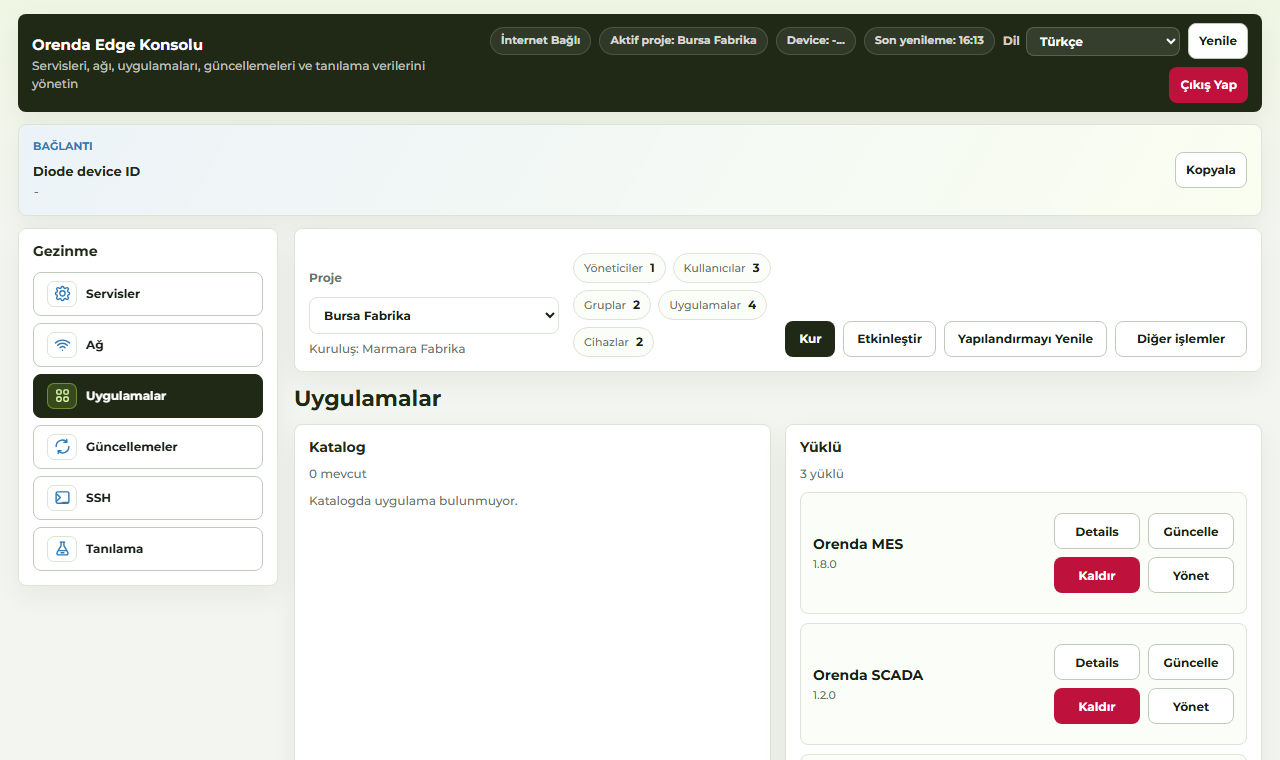
Task: Click the Katalogda uygulama bulunmuyor message
Action: [413, 501]
